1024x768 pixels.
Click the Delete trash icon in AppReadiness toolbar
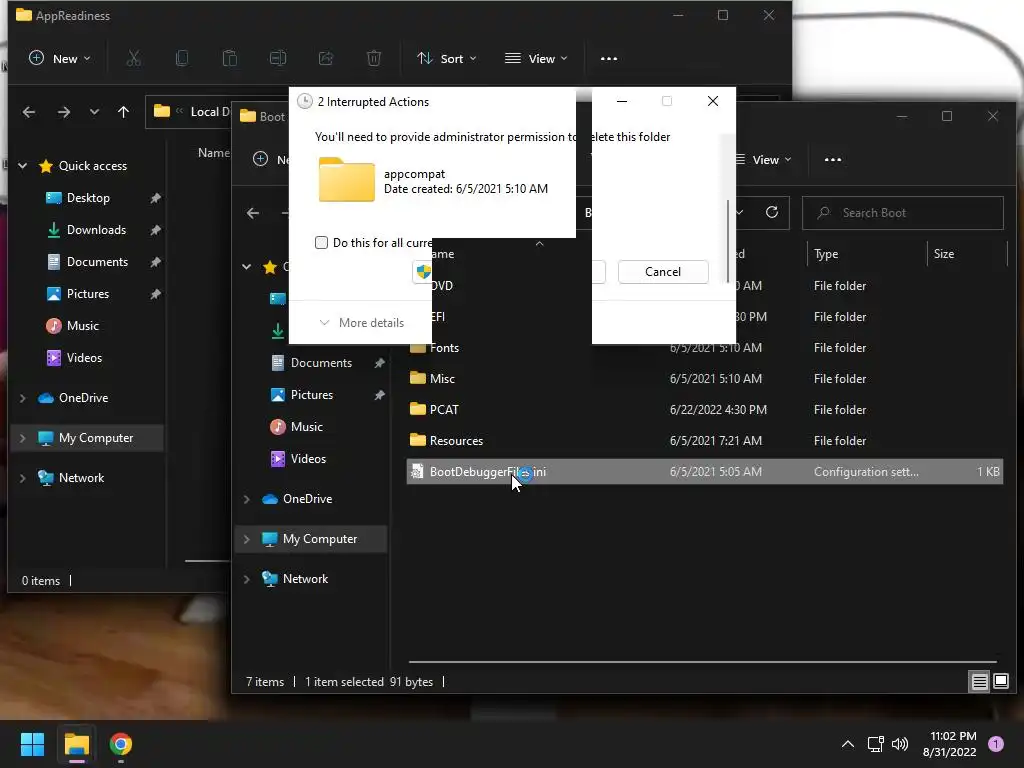(374, 59)
